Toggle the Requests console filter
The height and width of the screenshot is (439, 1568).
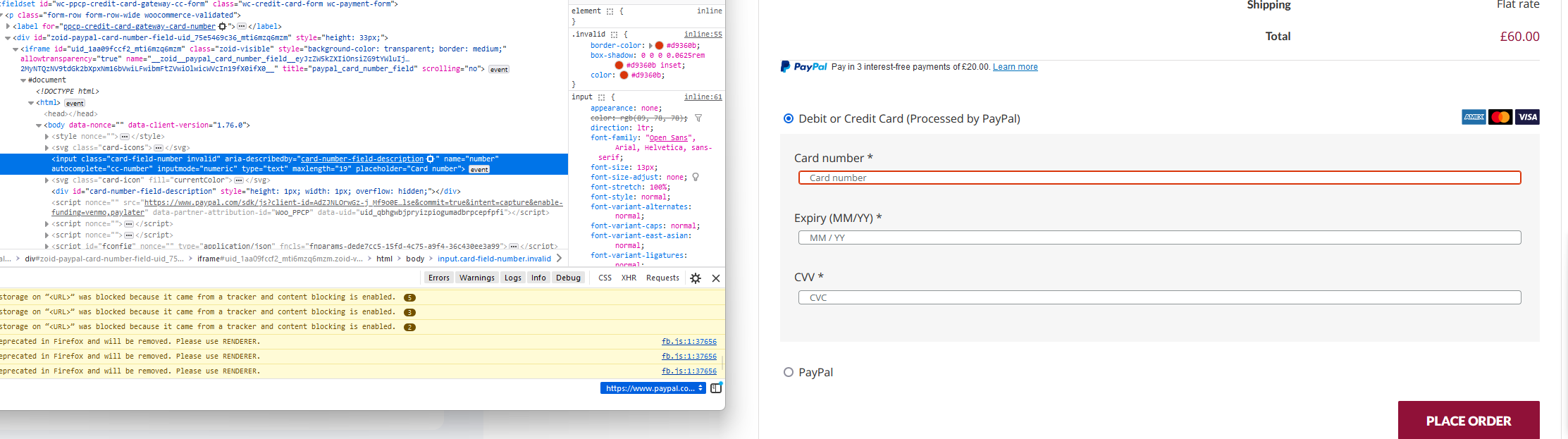point(662,278)
